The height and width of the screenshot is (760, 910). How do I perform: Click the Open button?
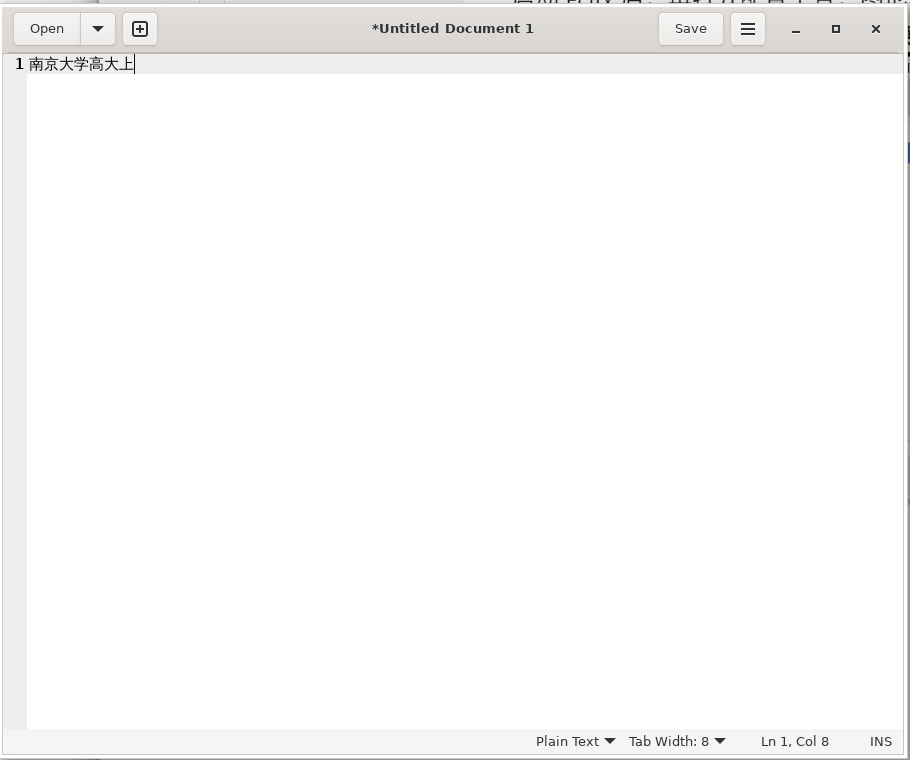click(x=47, y=29)
